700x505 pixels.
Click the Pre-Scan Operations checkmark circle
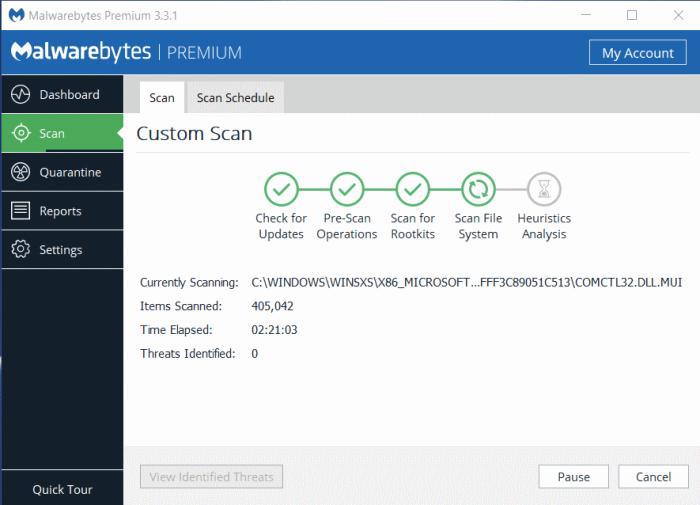[x=347, y=189]
